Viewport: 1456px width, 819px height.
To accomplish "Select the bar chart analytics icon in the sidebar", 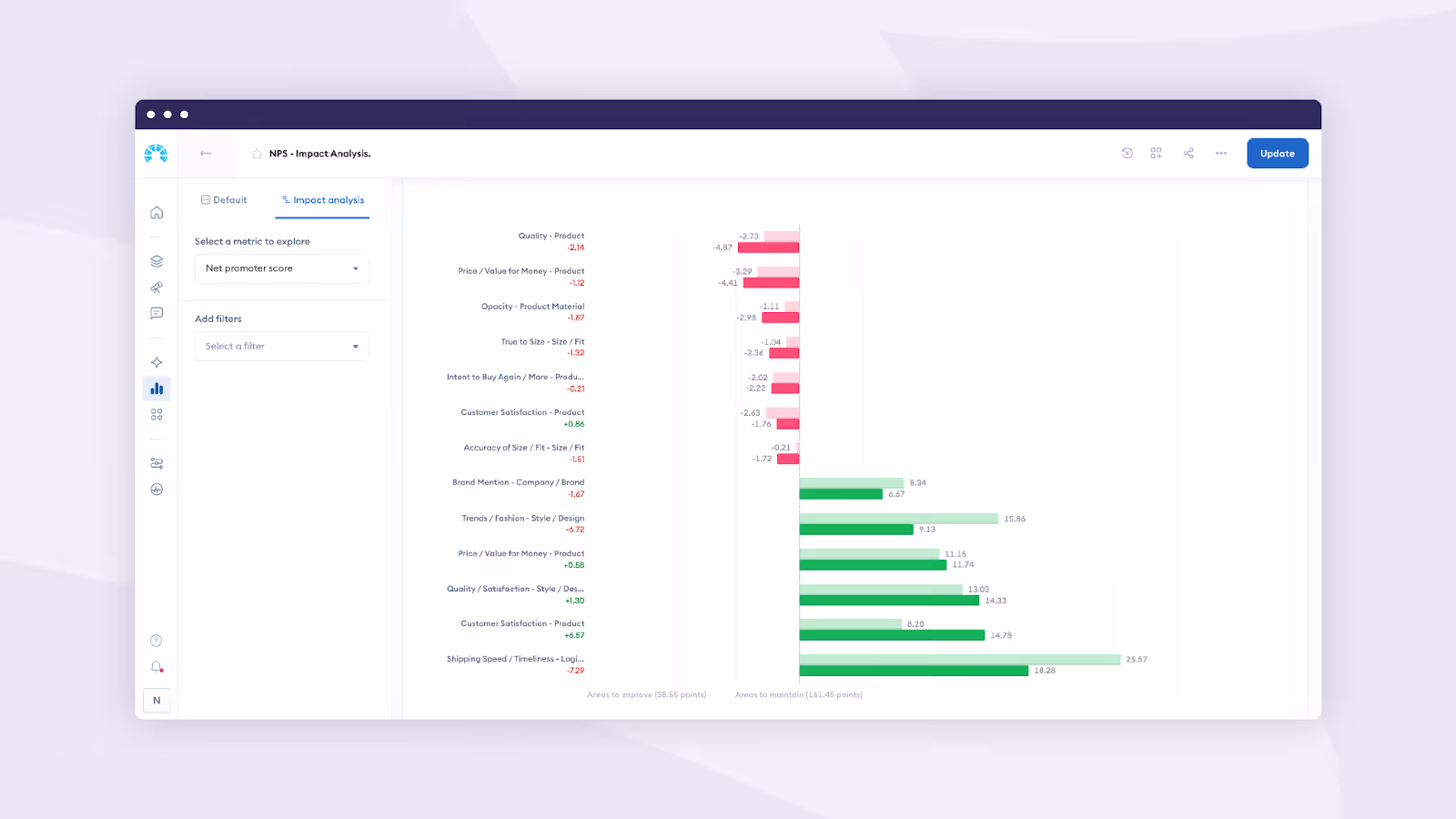I will [157, 389].
